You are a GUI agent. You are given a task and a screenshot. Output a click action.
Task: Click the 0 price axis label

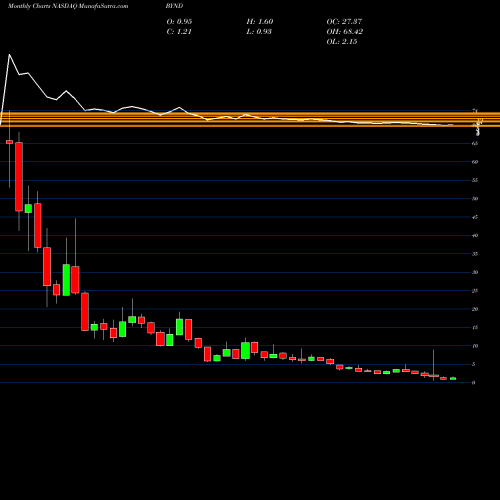[474, 383]
